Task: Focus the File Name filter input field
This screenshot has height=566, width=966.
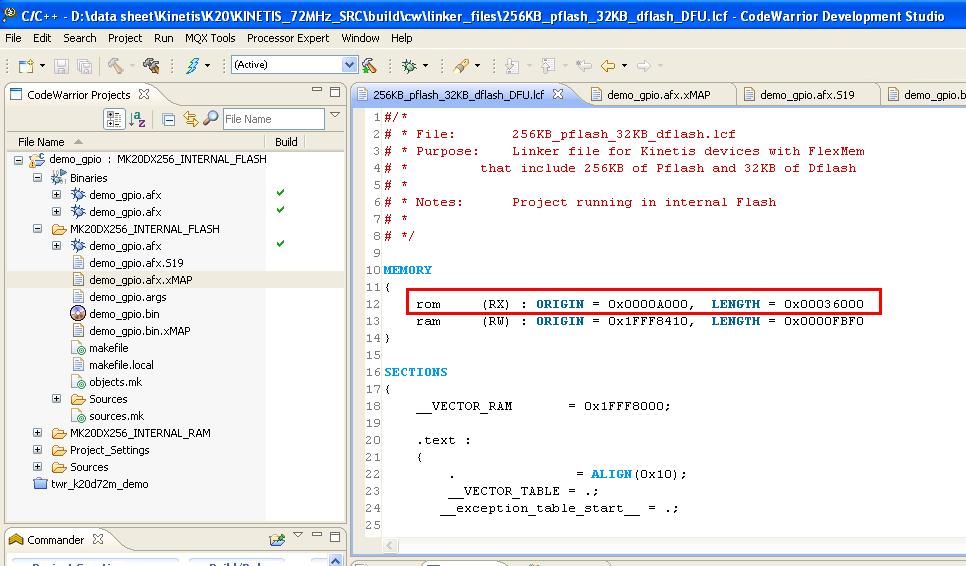Action: click(273, 119)
